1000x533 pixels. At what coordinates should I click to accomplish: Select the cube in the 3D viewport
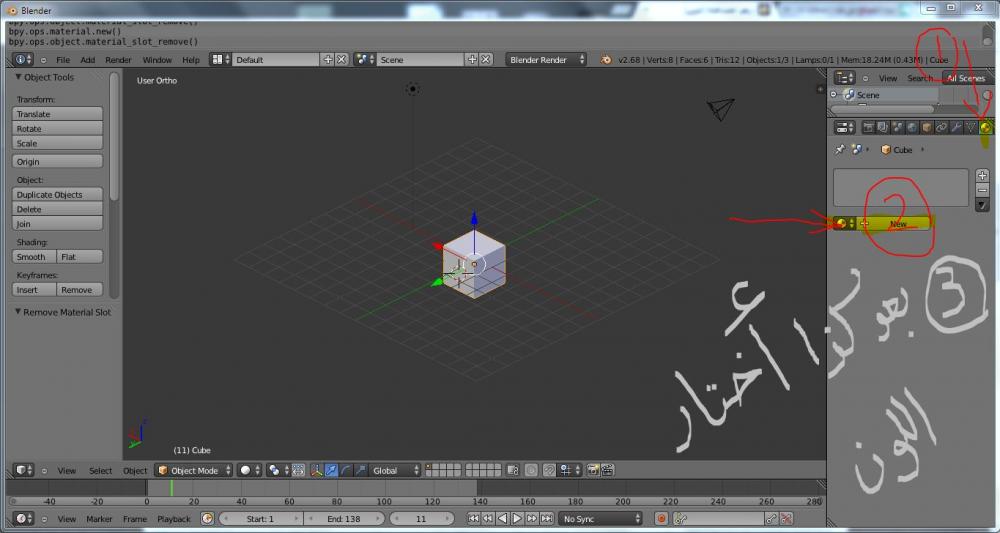pos(474,266)
